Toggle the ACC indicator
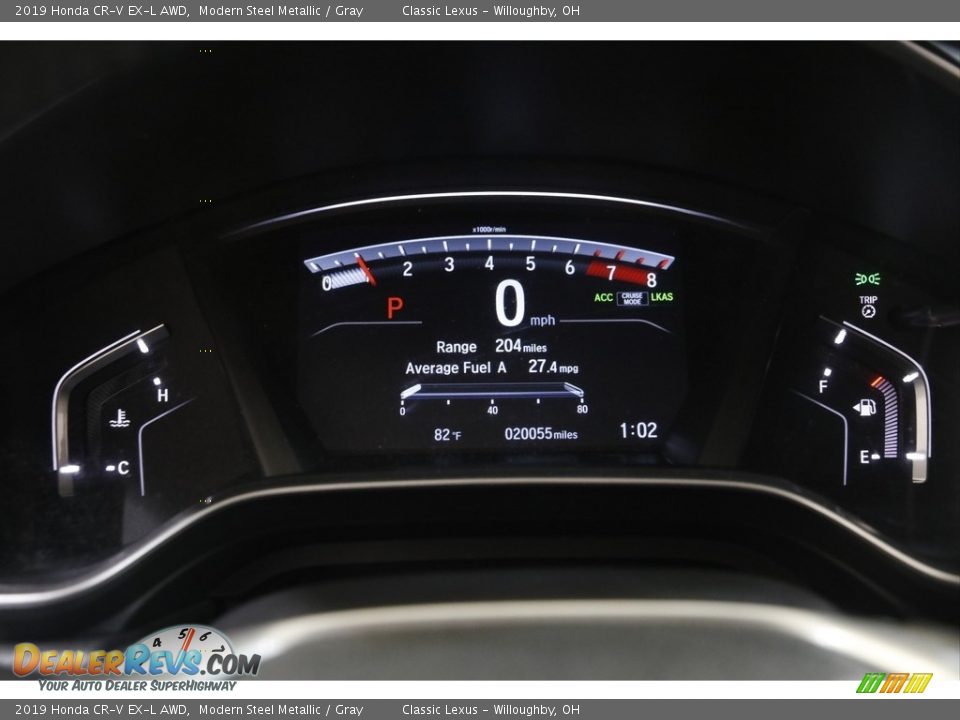Image resolution: width=960 pixels, height=720 pixels. point(603,295)
